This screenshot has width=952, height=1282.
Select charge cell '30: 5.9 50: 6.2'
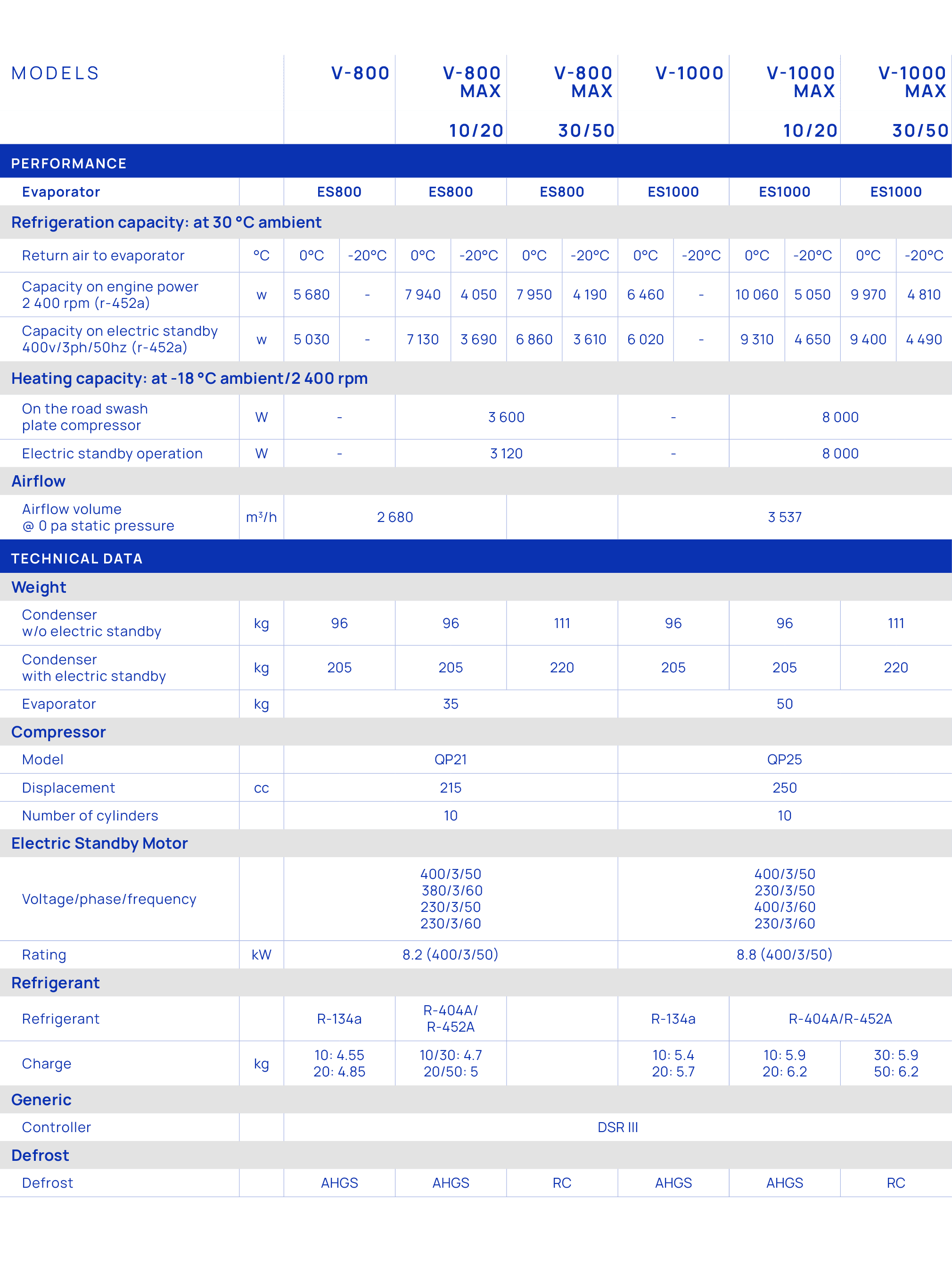pos(895,1064)
